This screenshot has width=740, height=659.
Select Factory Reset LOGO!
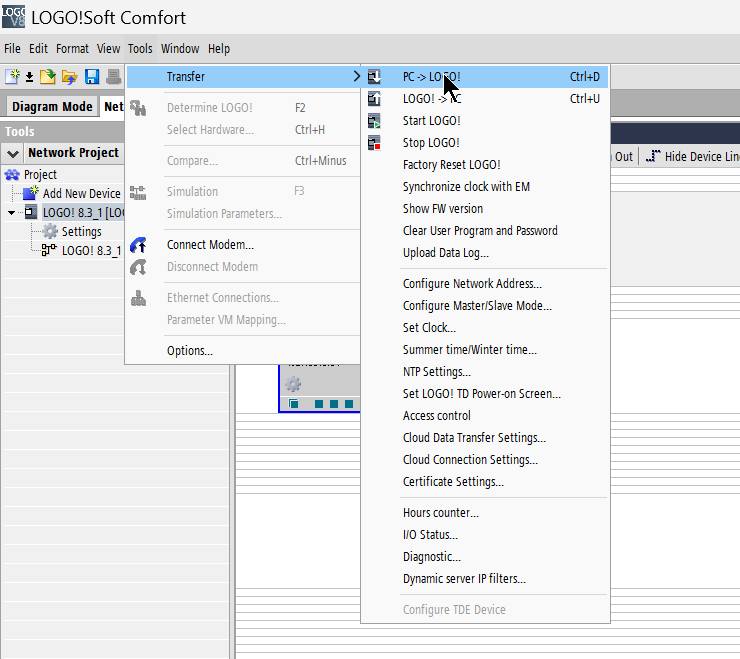click(485, 165)
